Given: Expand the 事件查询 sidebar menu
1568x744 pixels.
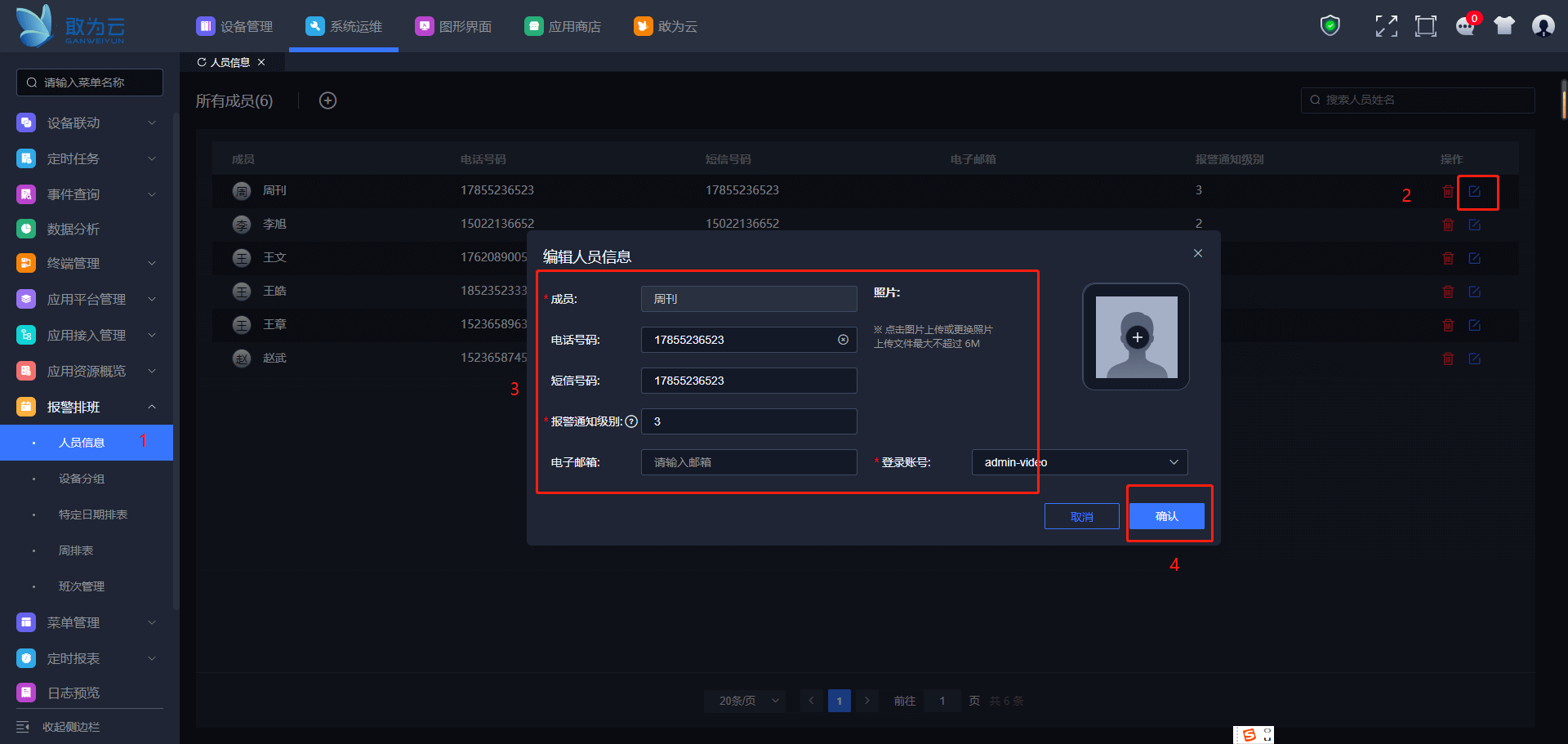Looking at the screenshot, I should (87, 194).
